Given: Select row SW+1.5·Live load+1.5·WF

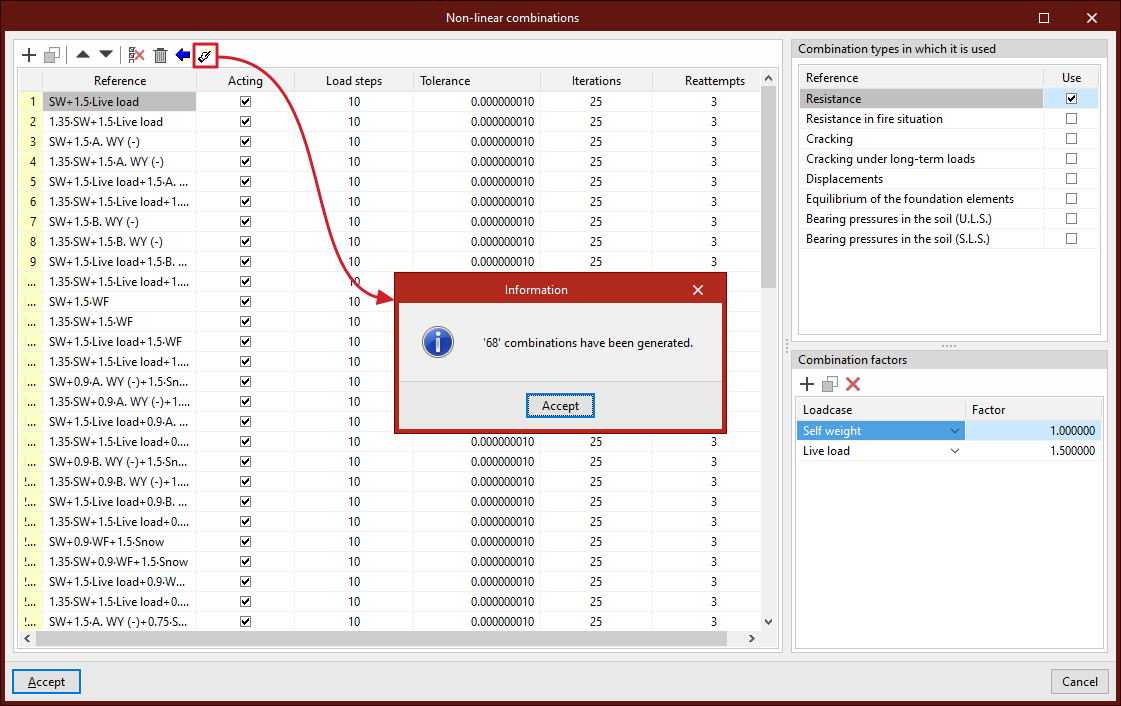Looking at the screenshot, I should point(119,342).
